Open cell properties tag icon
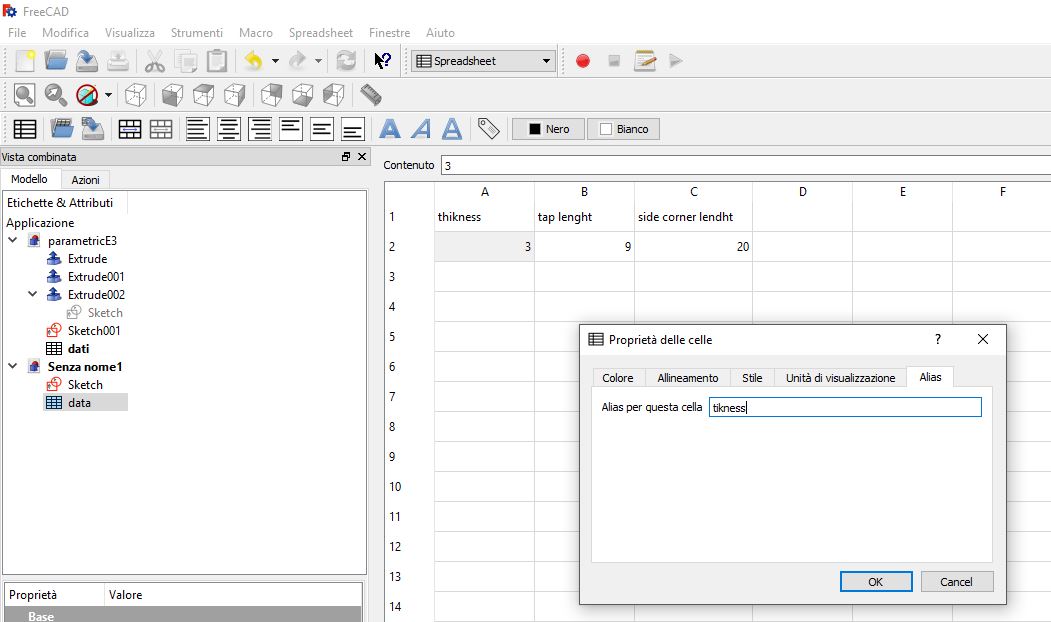 click(489, 129)
